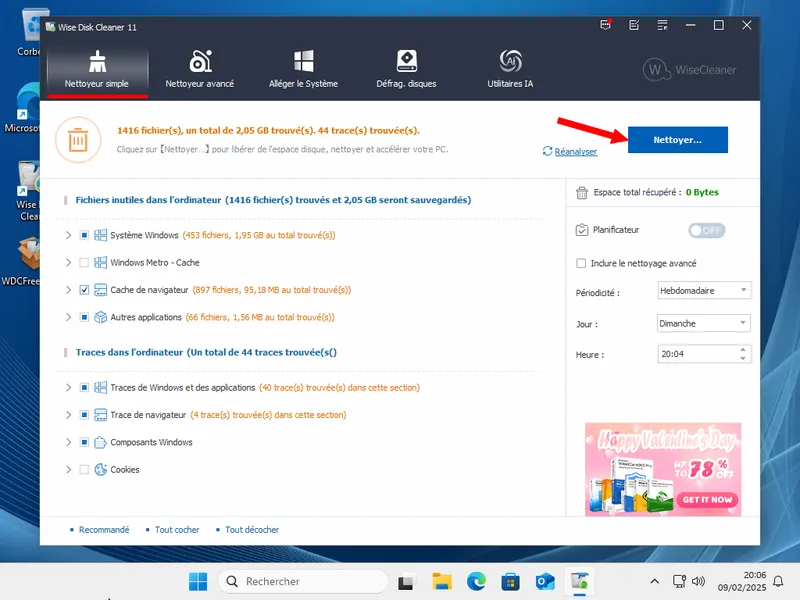Increase the Heure value with up arrow
Viewport: 800px width, 600px height.
click(743, 349)
